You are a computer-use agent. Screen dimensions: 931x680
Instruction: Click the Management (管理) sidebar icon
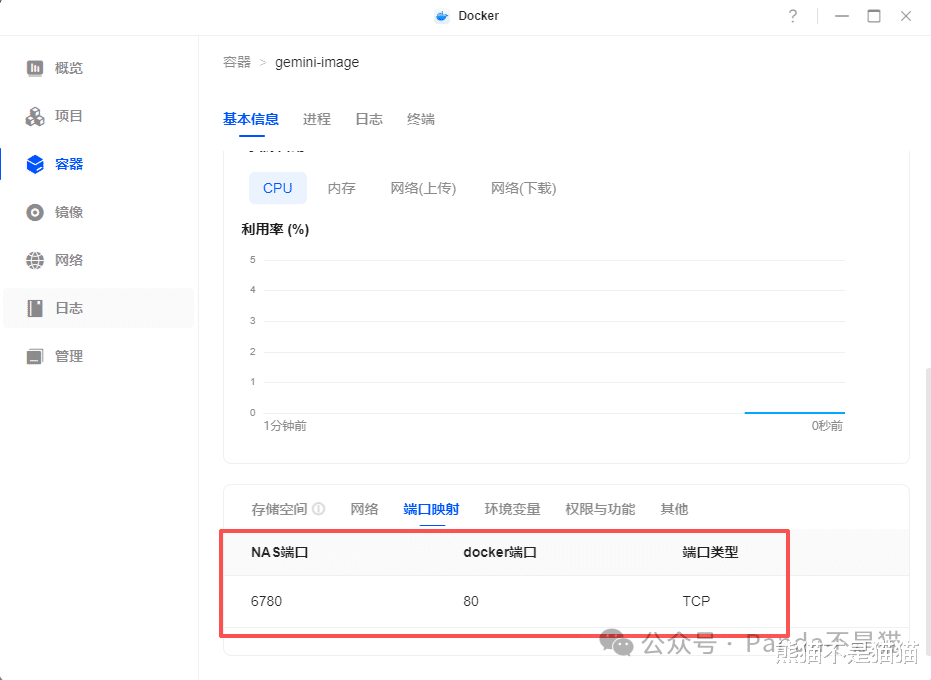pos(35,356)
